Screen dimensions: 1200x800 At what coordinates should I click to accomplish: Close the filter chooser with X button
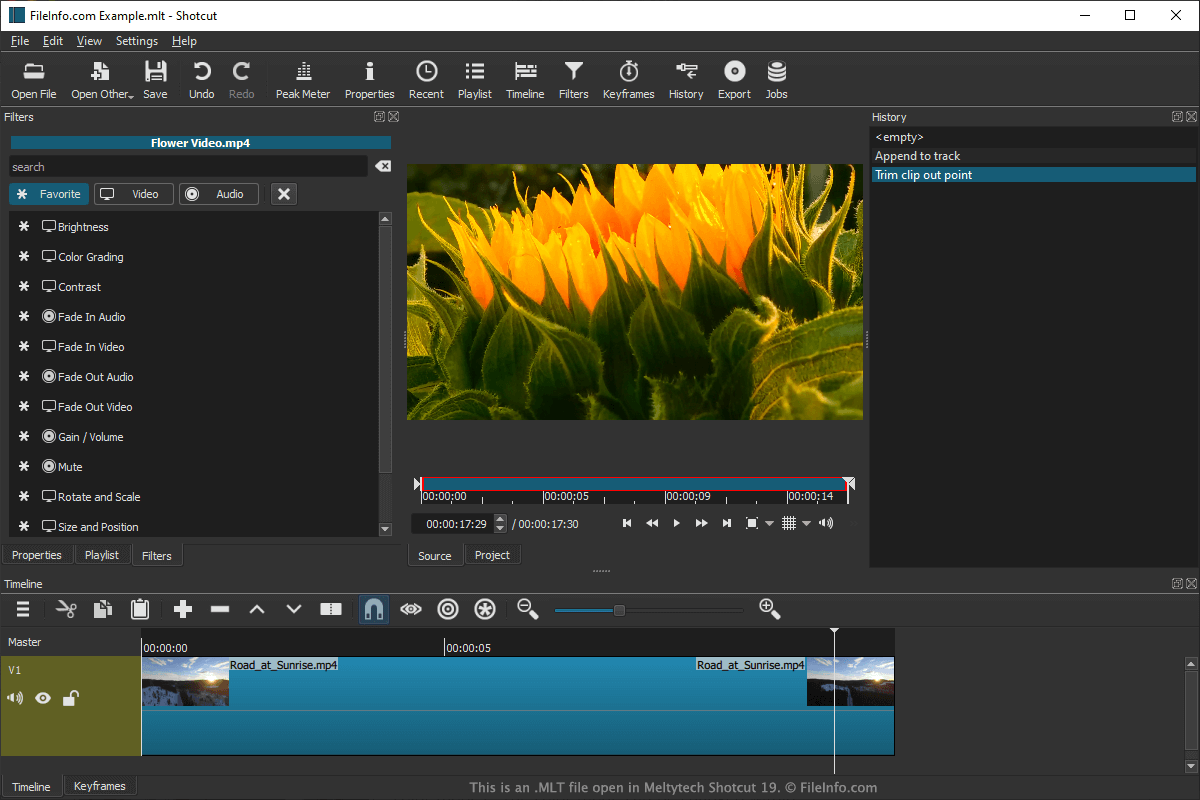point(284,194)
